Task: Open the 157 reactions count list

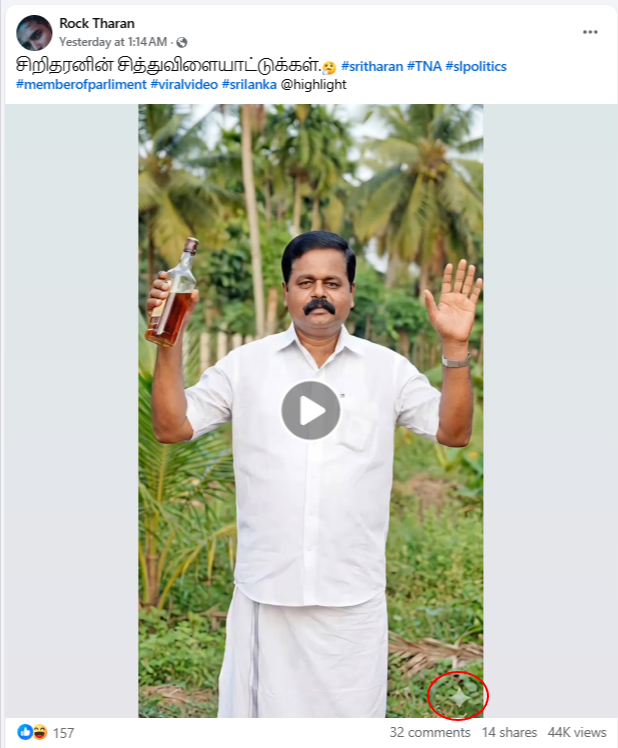Action: (63, 733)
